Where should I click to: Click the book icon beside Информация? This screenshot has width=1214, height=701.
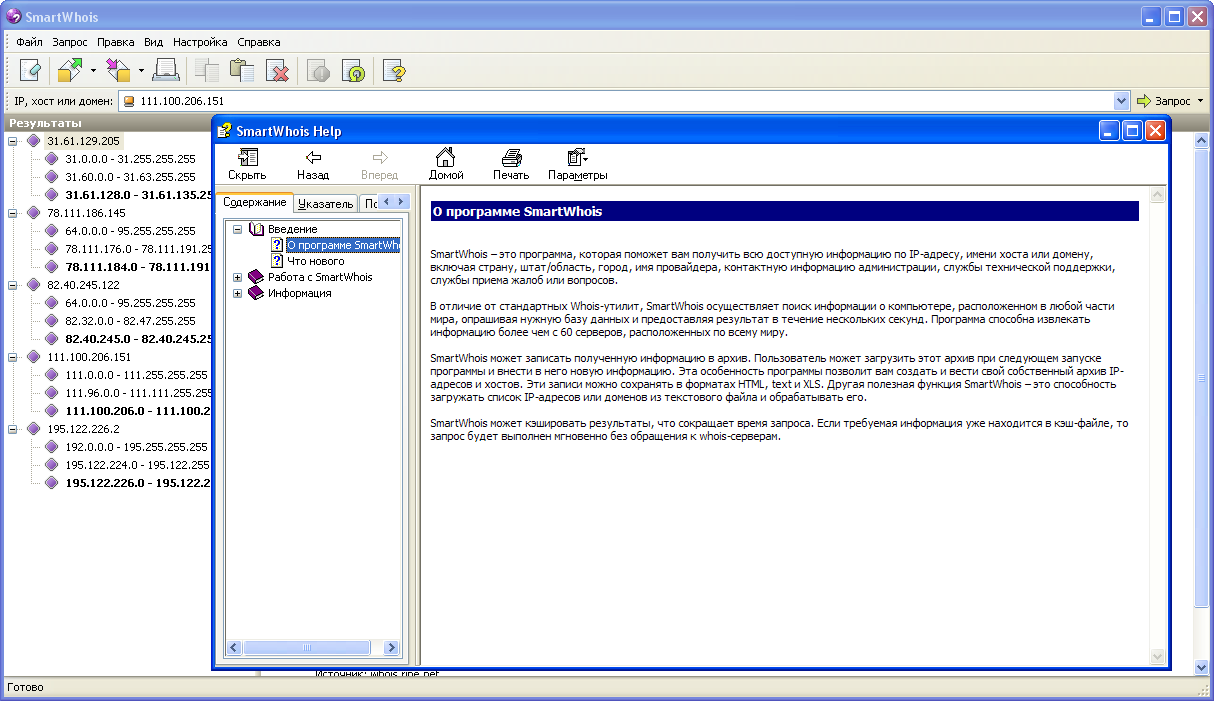point(256,293)
